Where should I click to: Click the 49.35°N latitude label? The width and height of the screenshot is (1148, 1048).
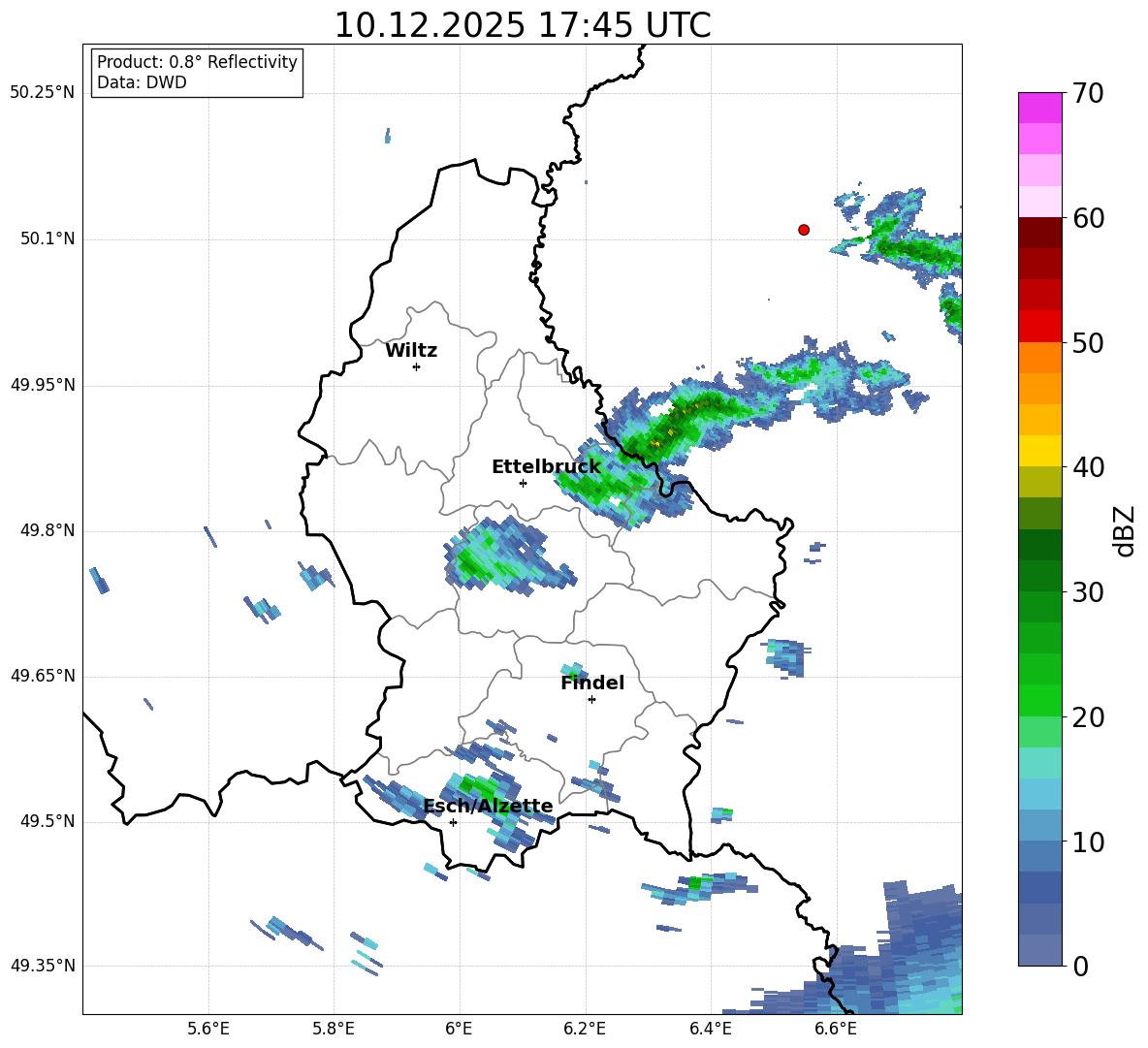[x=43, y=966]
